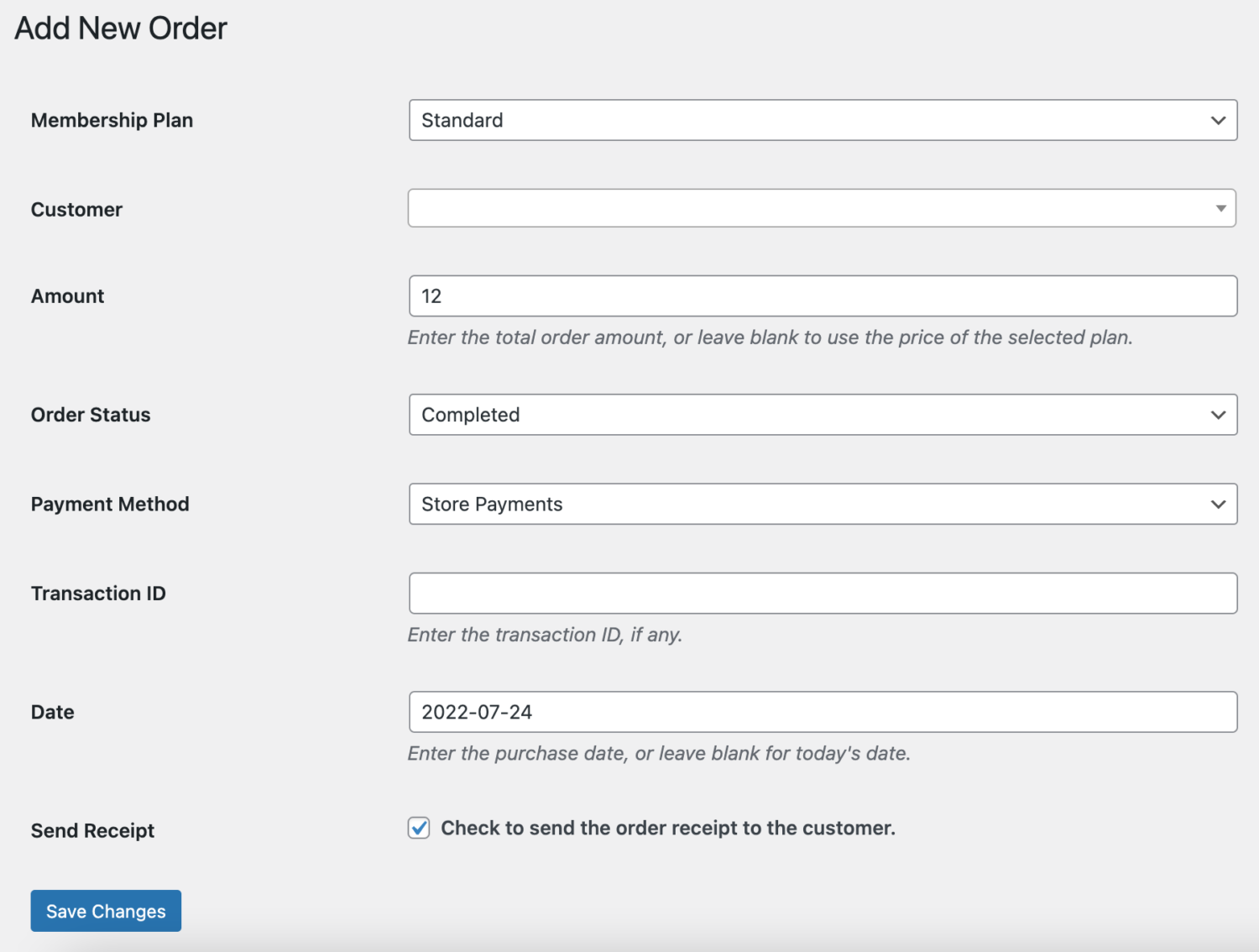Viewport: 1259px width, 952px height.
Task: Click the 'Enter the total order amount' hint text
Action: pos(770,337)
